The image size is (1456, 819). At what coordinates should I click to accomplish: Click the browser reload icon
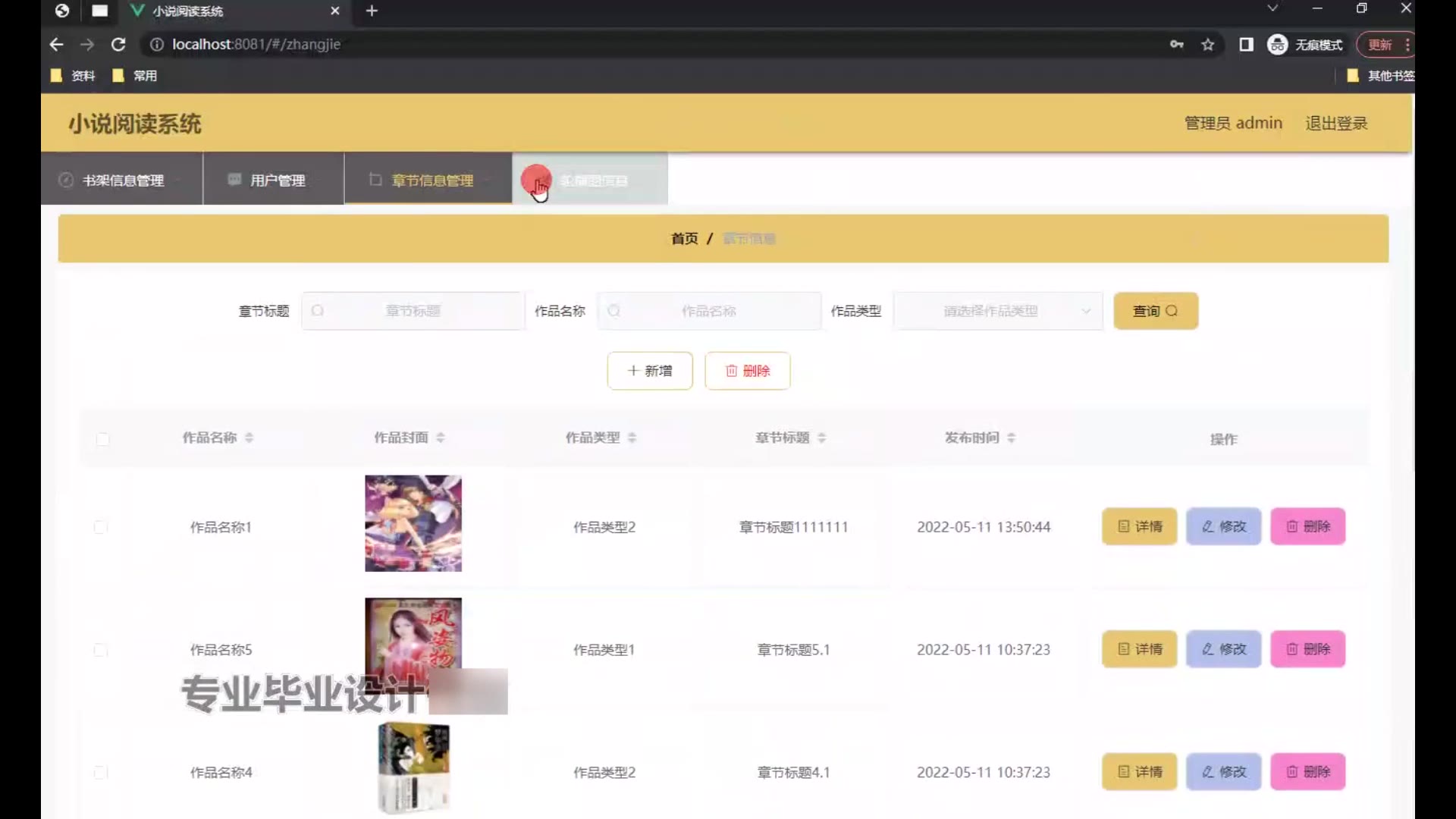[118, 45]
